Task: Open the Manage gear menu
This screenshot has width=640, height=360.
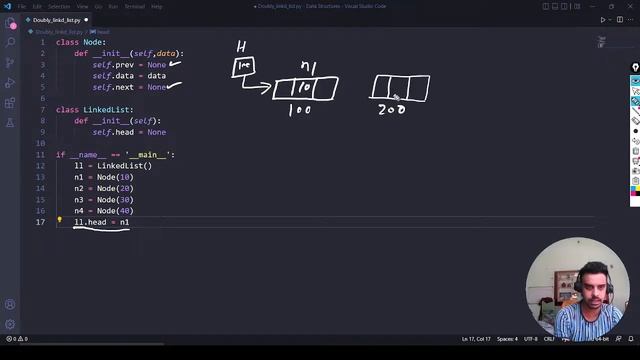Action: click(10, 324)
